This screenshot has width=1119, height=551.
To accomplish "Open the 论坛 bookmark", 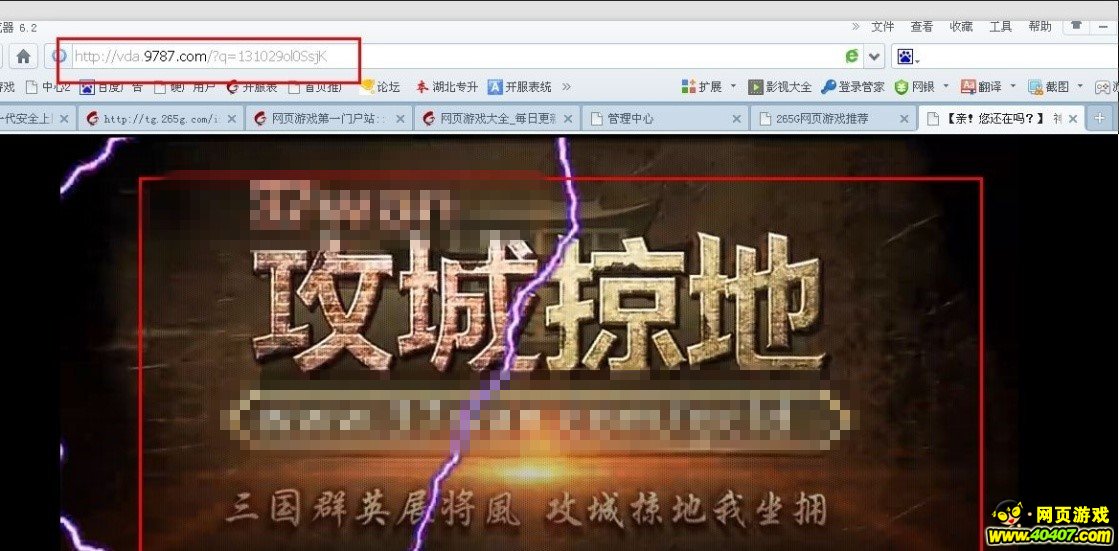I will tap(380, 87).
